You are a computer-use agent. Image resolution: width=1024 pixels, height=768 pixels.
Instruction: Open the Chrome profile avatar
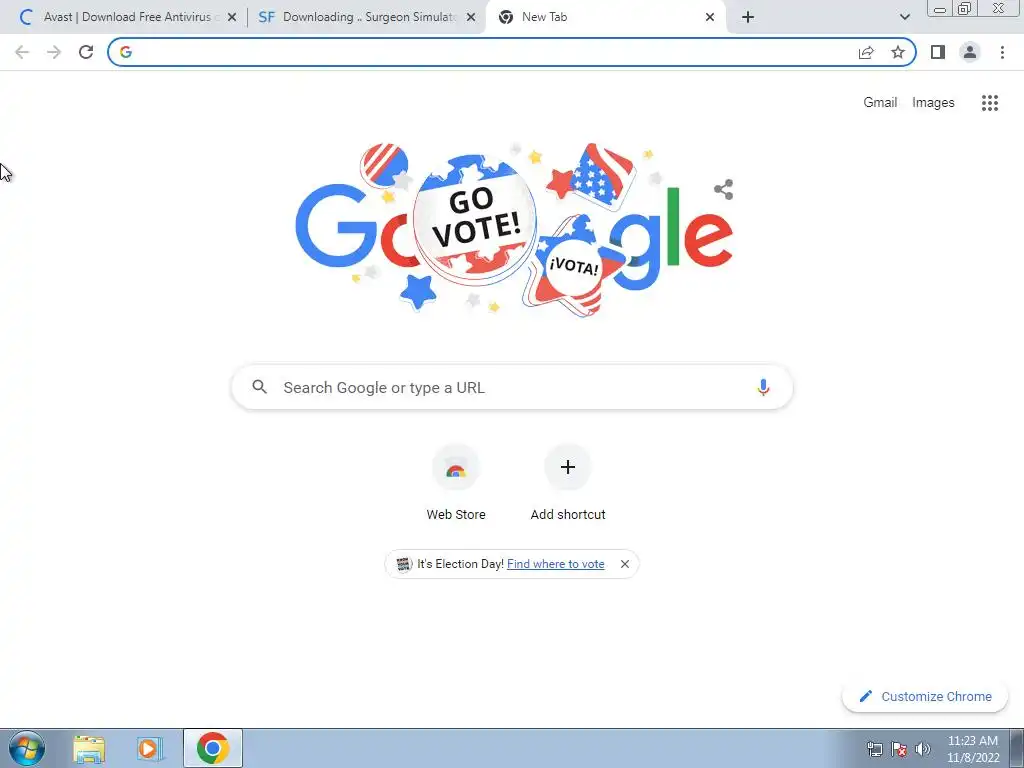[x=970, y=52]
